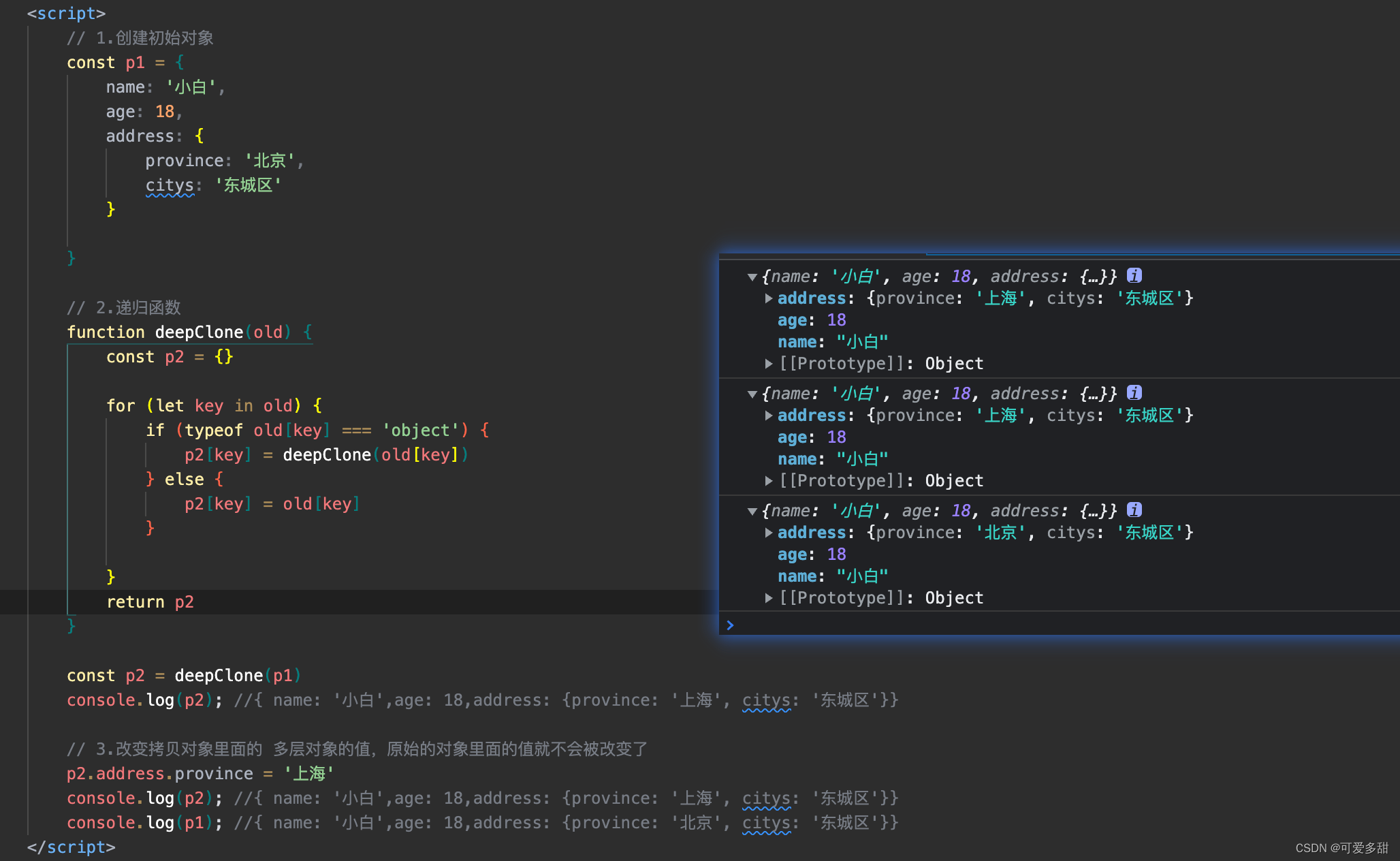Click the deepClone function name in code
The height and width of the screenshot is (861, 1400).
pos(198,332)
